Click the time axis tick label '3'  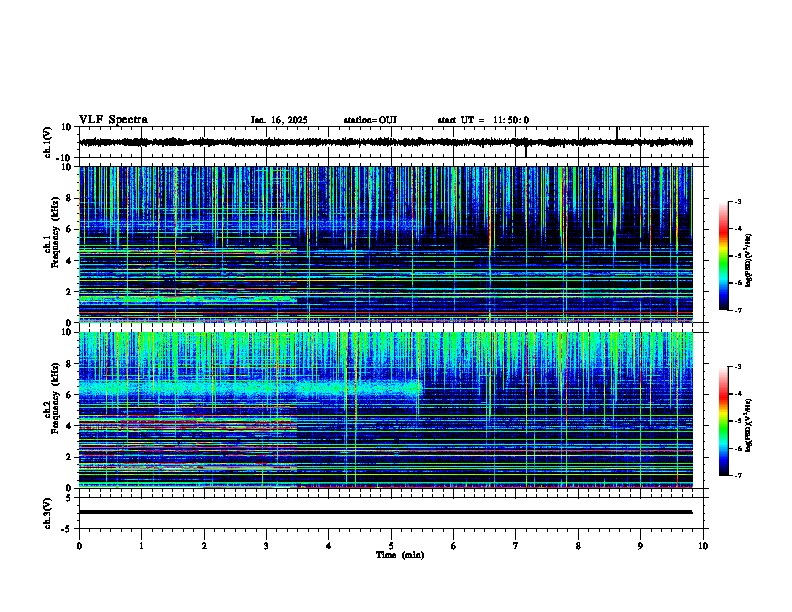pyautogui.click(x=266, y=546)
